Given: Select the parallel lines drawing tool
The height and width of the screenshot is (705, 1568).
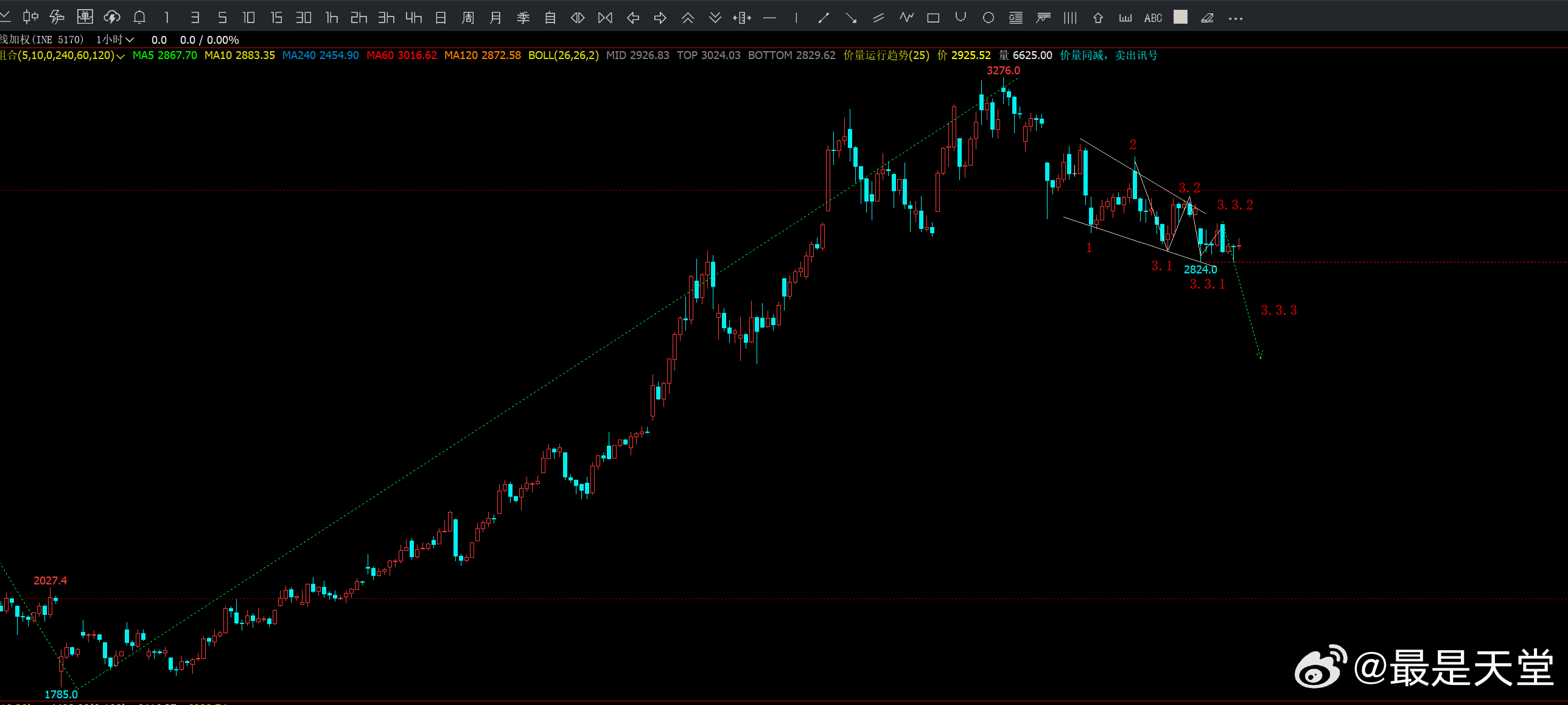Looking at the screenshot, I should point(878,18).
